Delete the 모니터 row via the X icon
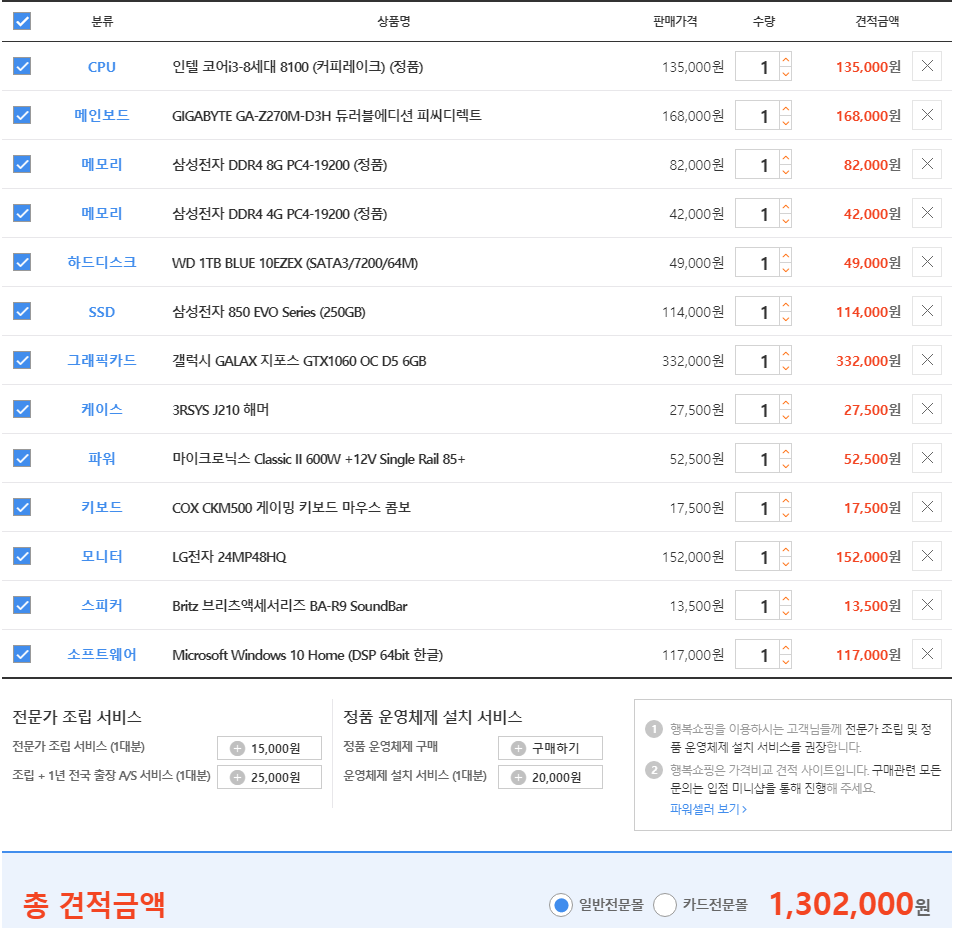Viewport: 953px width, 928px height. coord(927,556)
